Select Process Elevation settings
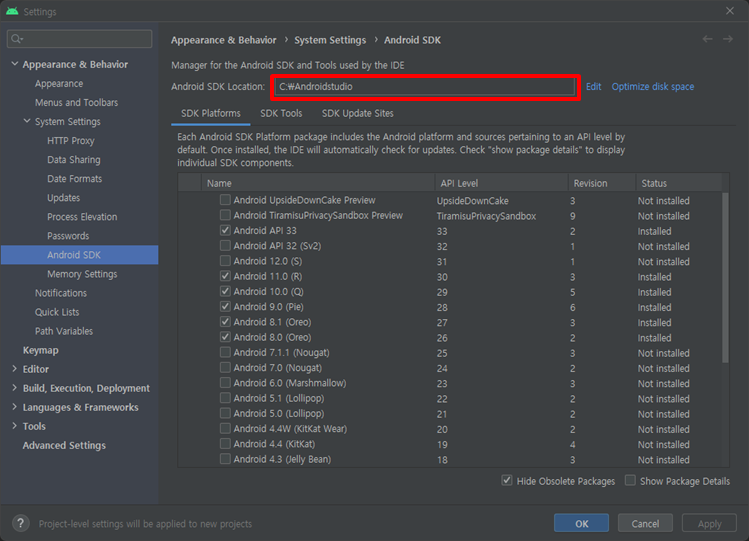Image resolution: width=749 pixels, height=541 pixels. pyautogui.click(x=82, y=217)
